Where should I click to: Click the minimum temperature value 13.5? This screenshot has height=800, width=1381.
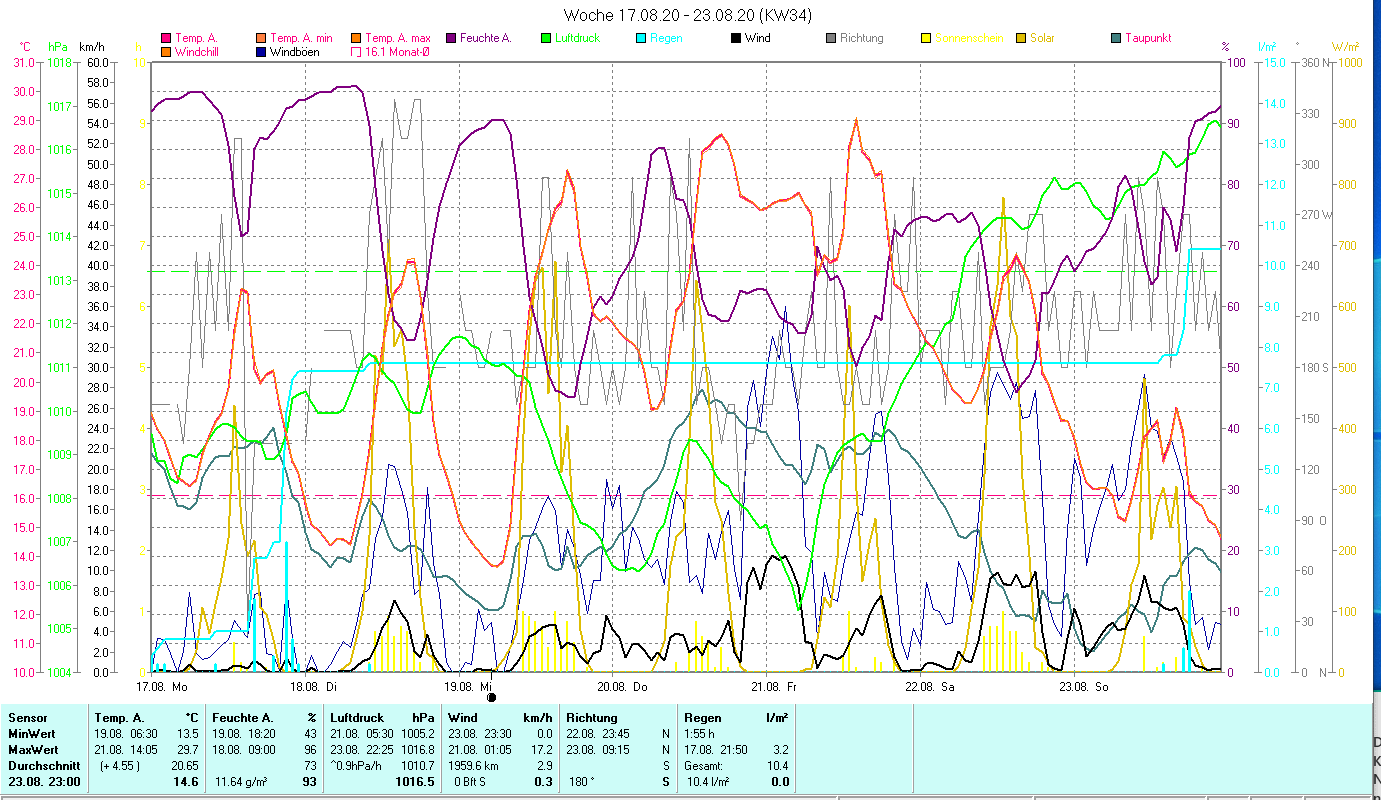[189, 734]
